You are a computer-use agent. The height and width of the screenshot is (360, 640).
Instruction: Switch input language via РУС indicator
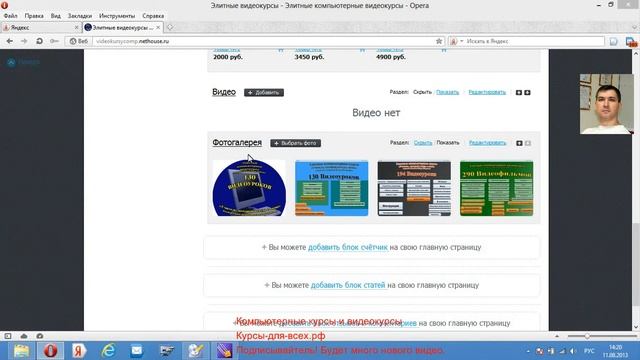pyautogui.click(x=589, y=351)
